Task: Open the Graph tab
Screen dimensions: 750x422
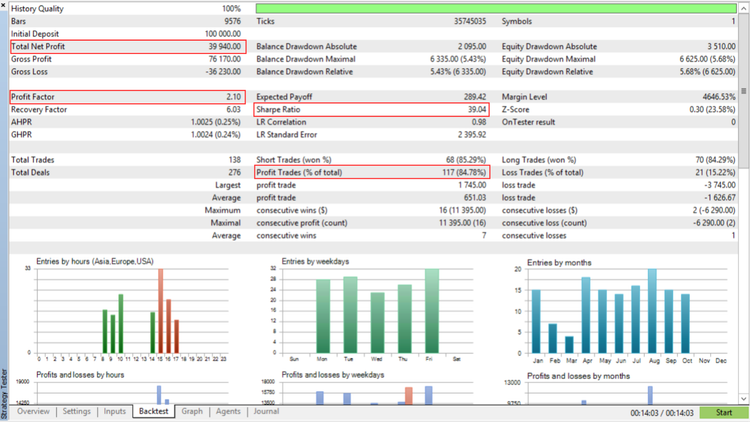Action: point(192,411)
